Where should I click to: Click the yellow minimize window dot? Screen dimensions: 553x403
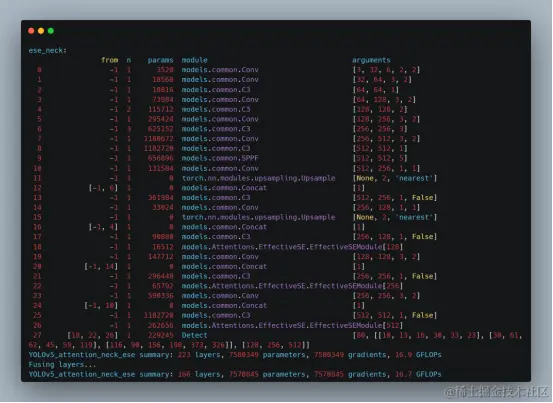(41, 31)
